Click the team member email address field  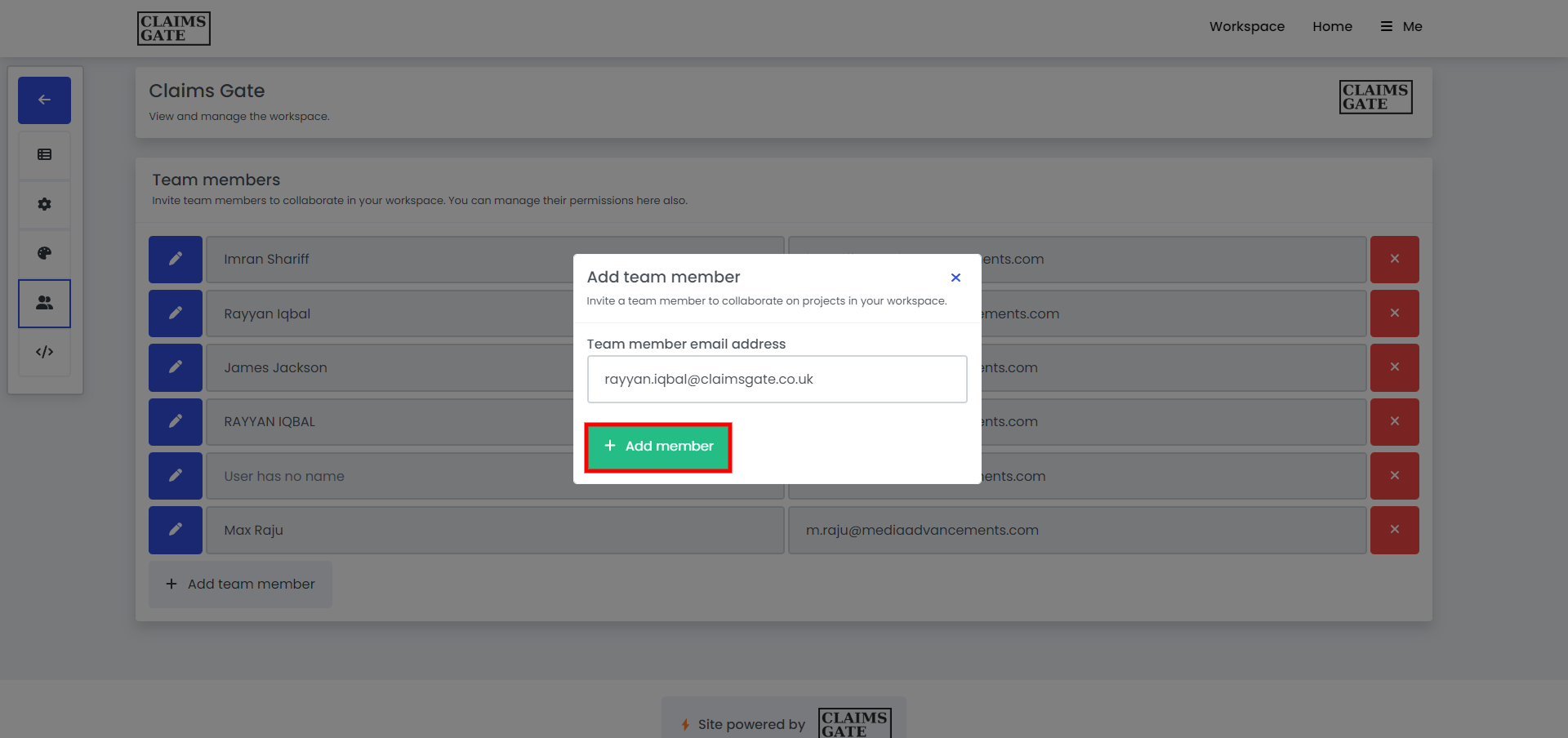coord(777,380)
